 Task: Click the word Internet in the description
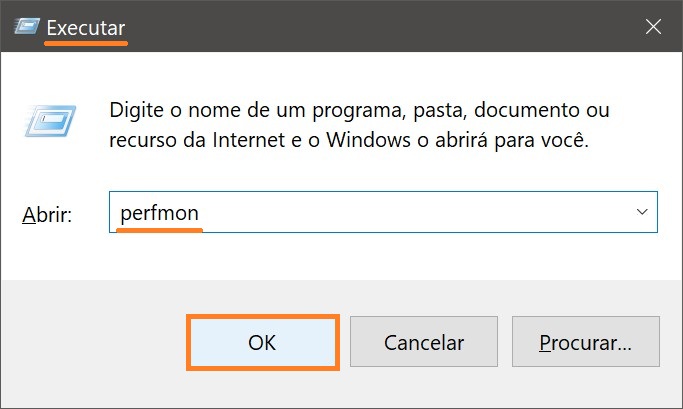(249, 140)
